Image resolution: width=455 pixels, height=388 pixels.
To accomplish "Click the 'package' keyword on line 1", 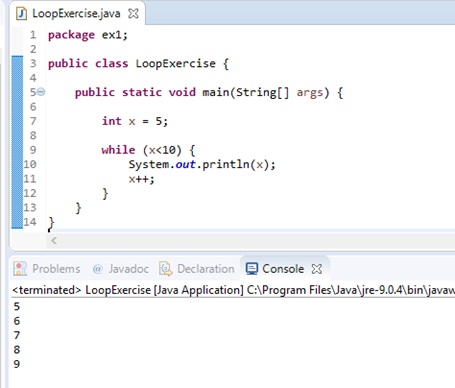I will point(71,35).
